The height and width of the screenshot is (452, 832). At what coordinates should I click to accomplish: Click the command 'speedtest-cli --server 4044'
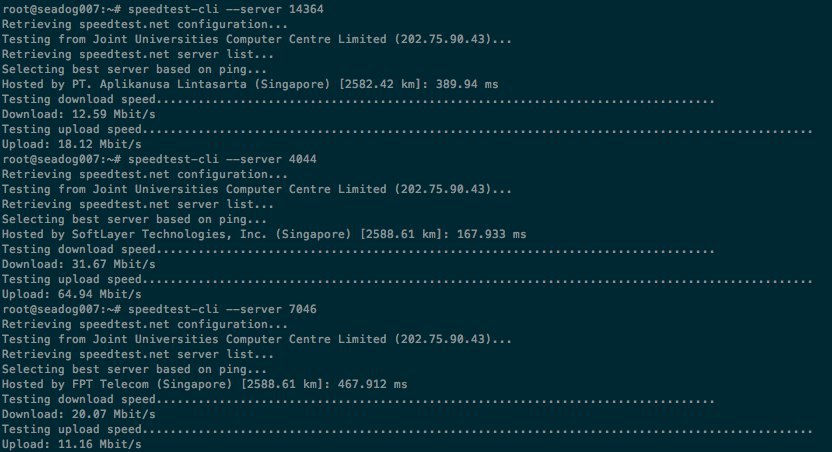click(x=222, y=159)
